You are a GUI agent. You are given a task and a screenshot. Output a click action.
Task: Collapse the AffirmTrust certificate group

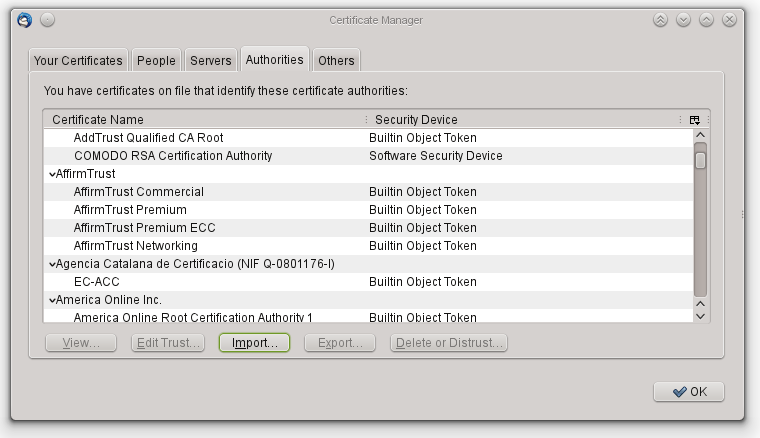[x=52, y=174]
